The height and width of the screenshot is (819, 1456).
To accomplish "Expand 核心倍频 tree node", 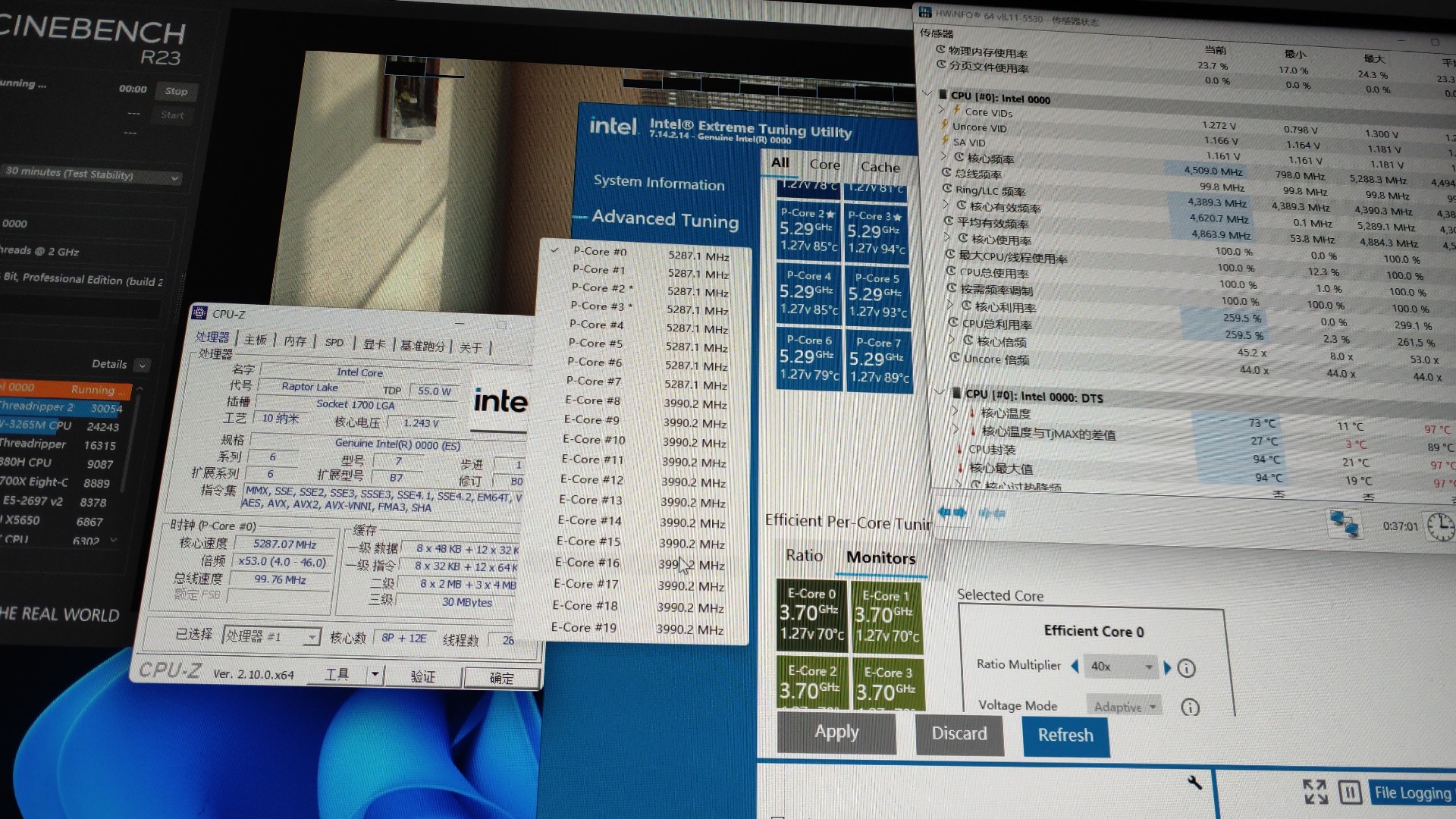I will coord(952,339).
